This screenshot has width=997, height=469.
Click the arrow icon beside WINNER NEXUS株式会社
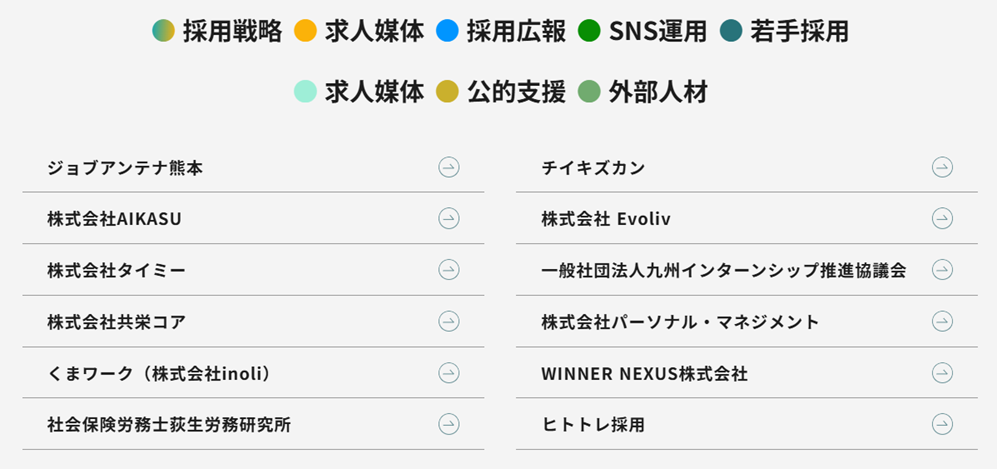click(x=942, y=373)
